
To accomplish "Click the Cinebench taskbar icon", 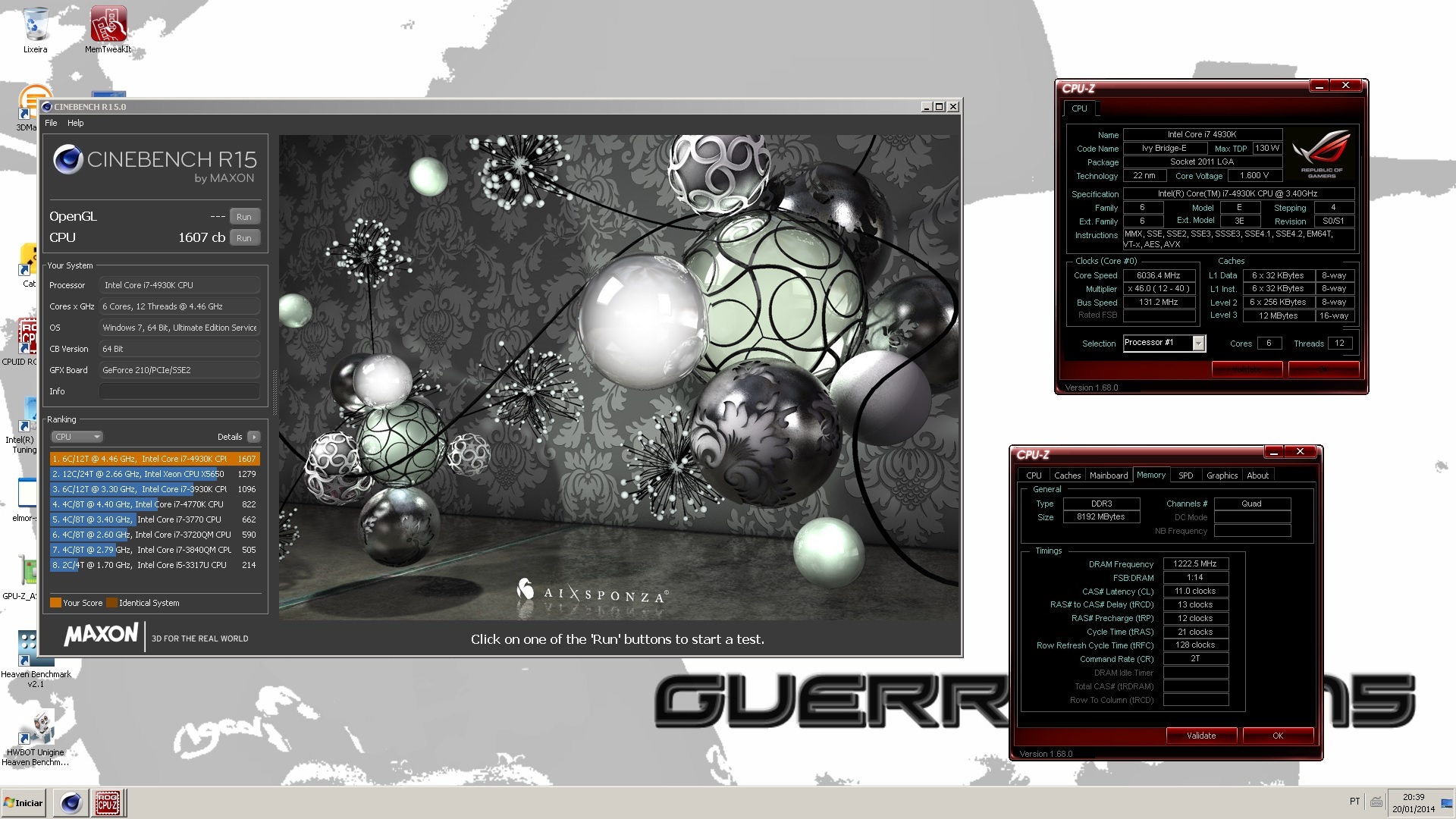I will click(71, 802).
